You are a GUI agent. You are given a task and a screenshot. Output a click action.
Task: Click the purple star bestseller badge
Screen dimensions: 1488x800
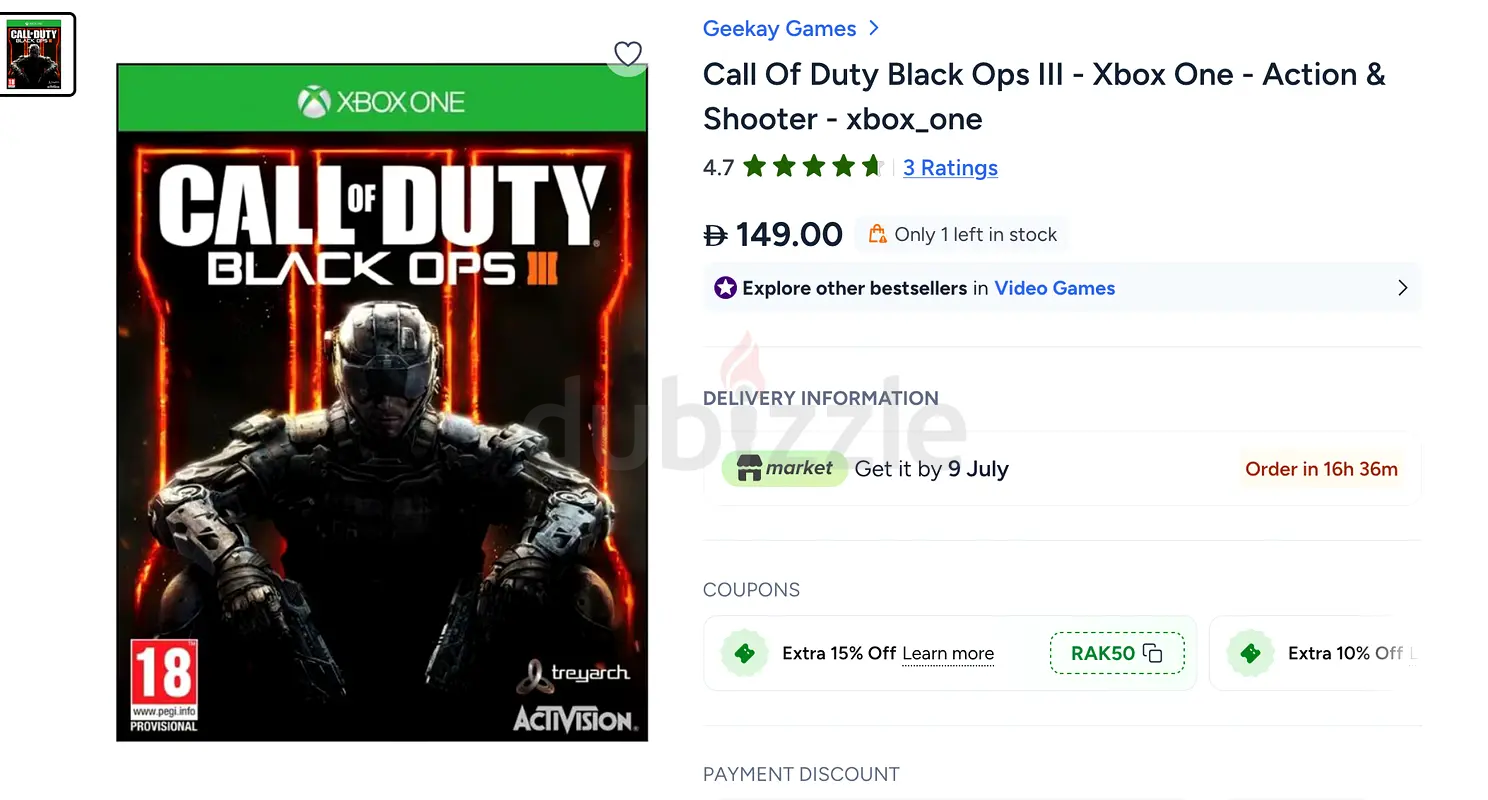[x=725, y=288]
